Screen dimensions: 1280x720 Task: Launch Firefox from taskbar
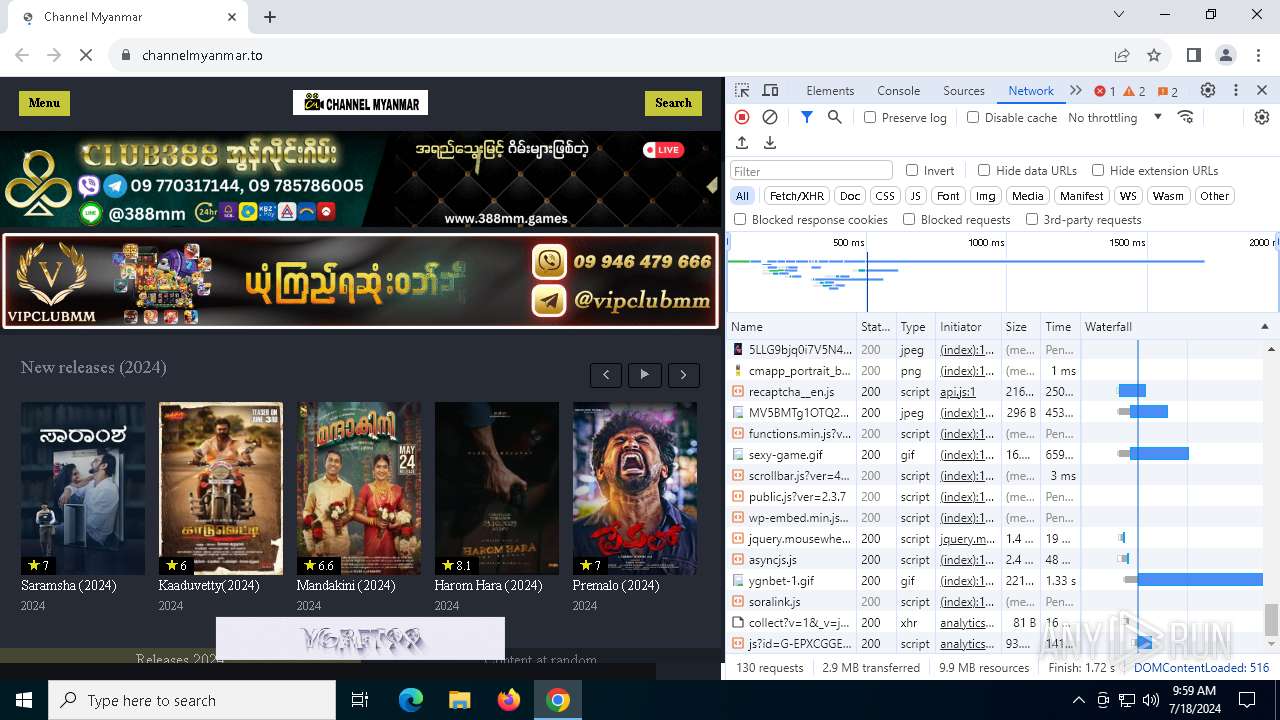[509, 700]
